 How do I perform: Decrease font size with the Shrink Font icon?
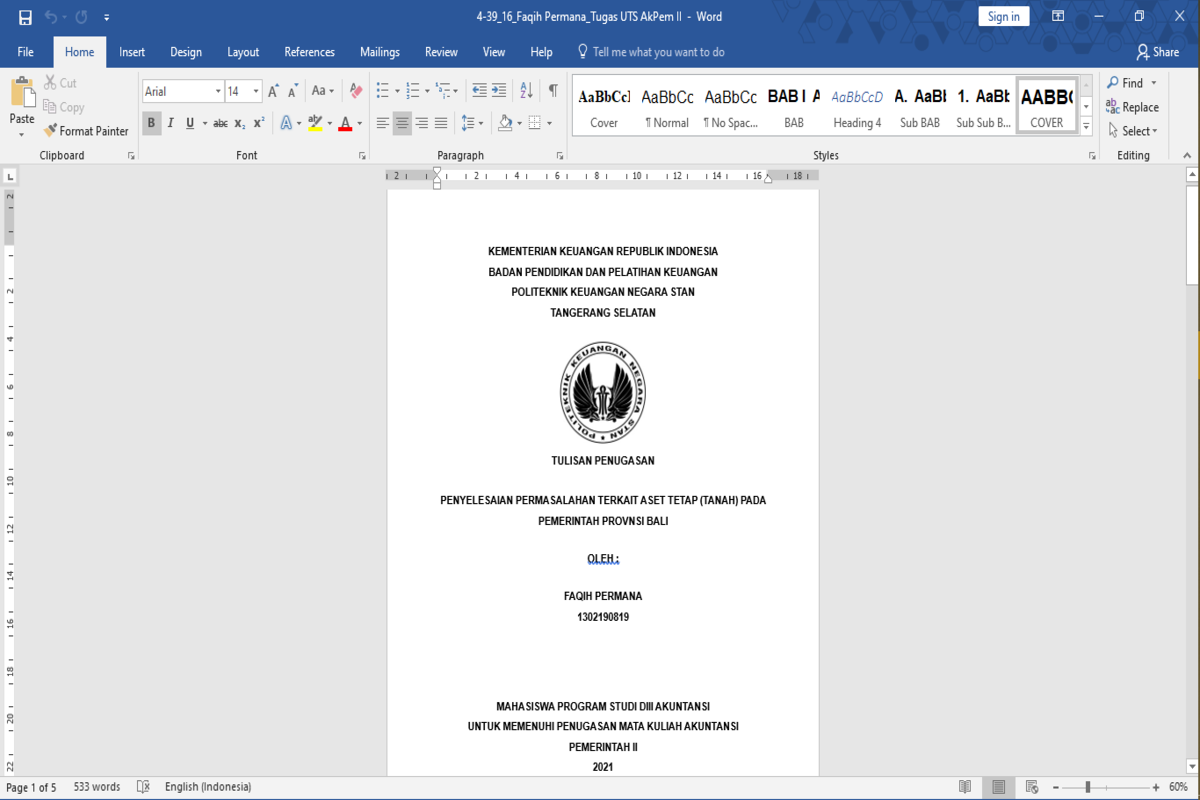[293, 91]
